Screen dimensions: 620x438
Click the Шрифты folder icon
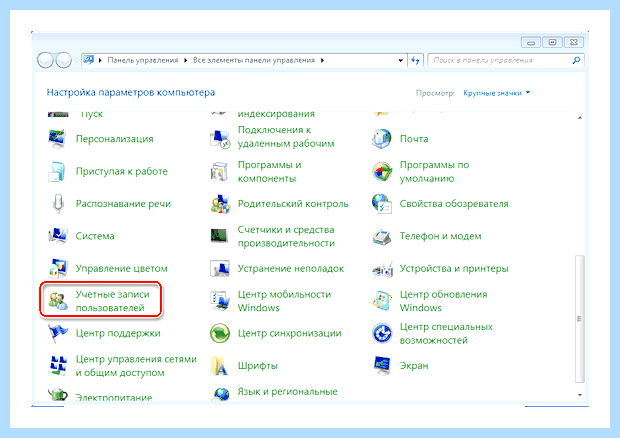220,366
